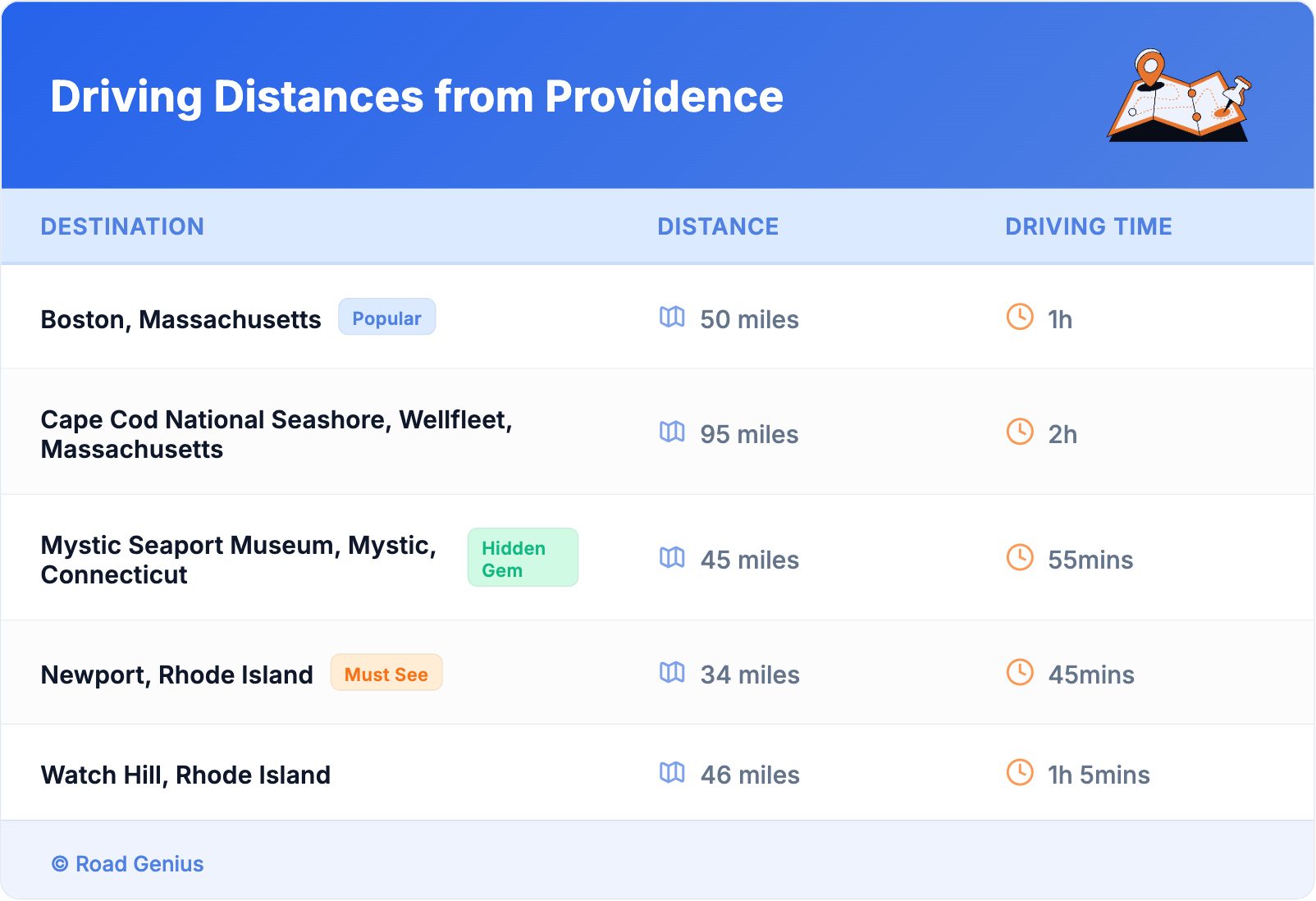Click the clock icon beside 55mins

[1020, 558]
